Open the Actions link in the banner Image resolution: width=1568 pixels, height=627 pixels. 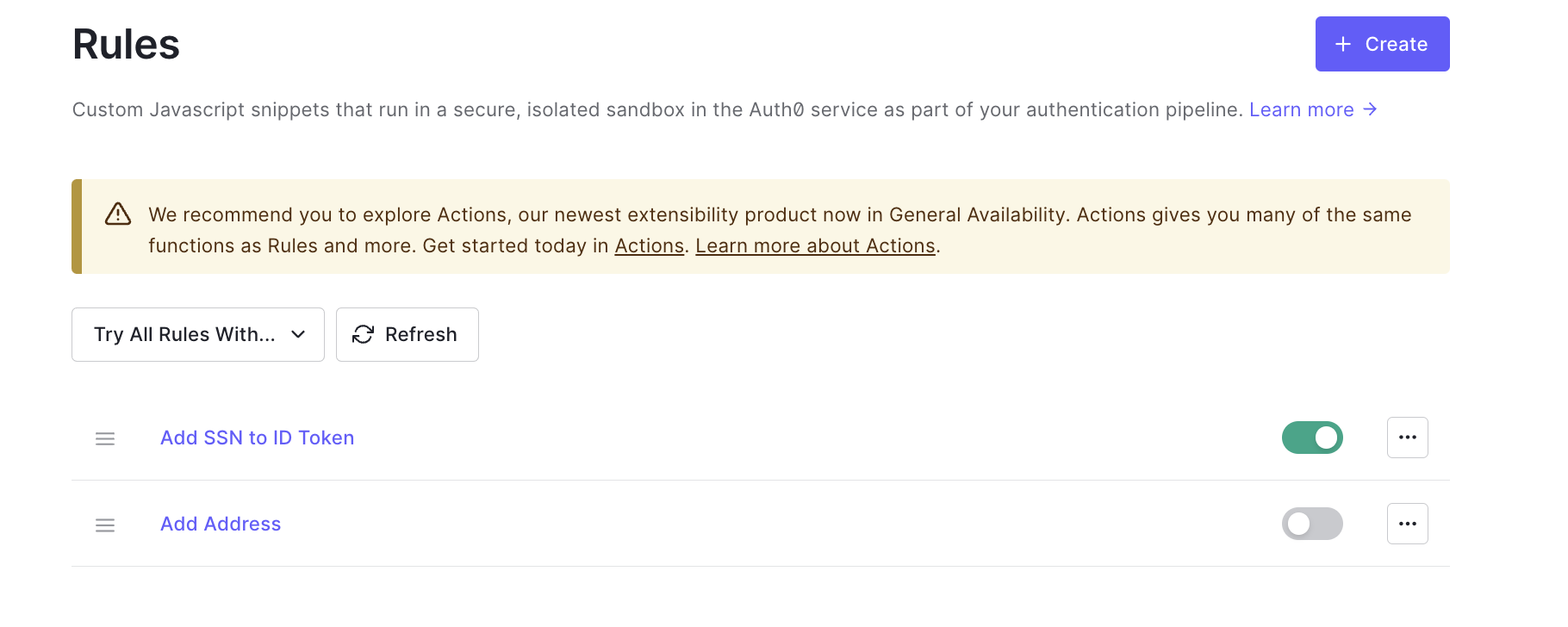click(649, 245)
